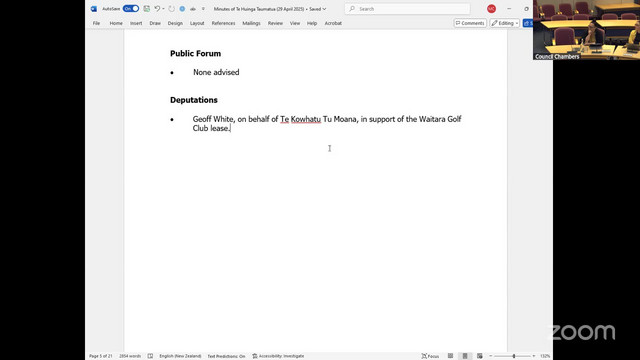Screen dimensions: 640x360
Task: Toggle Focus mode in status bar
Action: click(x=430, y=356)
